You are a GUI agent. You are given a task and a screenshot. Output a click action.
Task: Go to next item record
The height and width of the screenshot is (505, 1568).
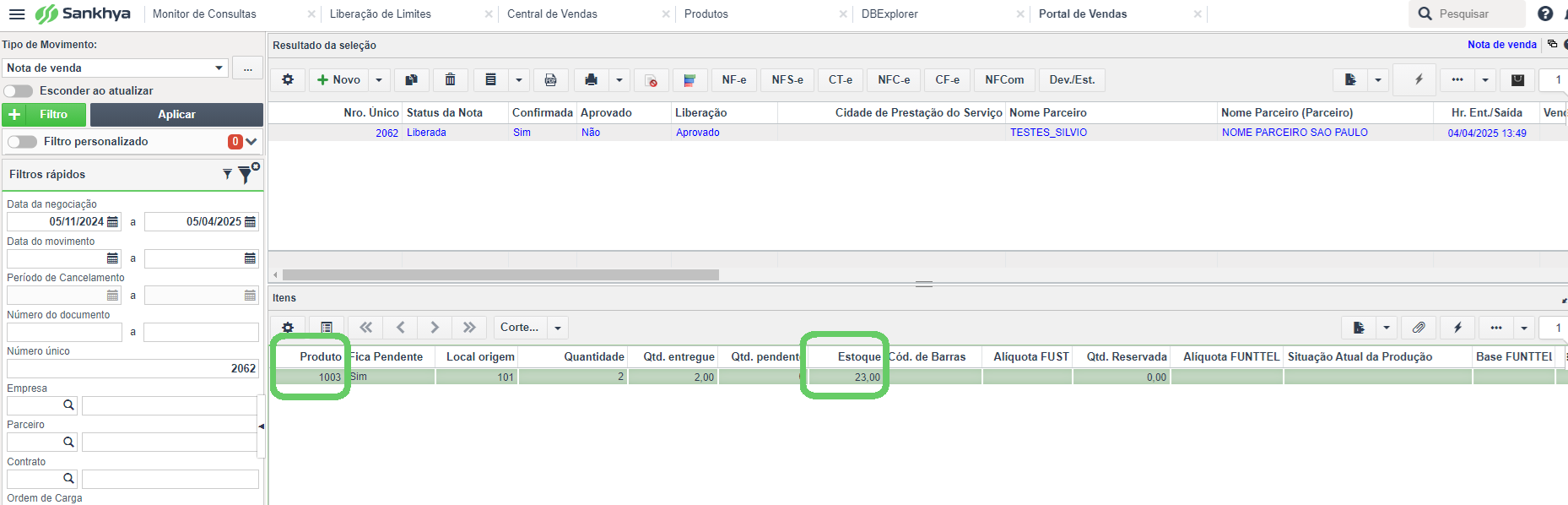[435, 327]
